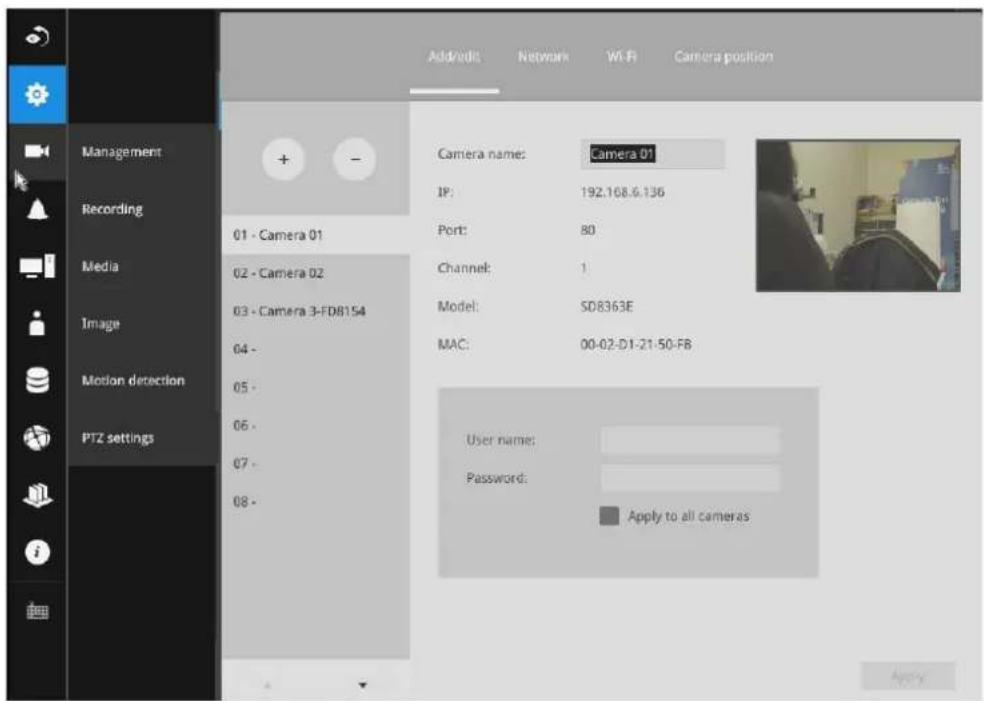
Task: Click the Port value 80
Action: [587, 230]
